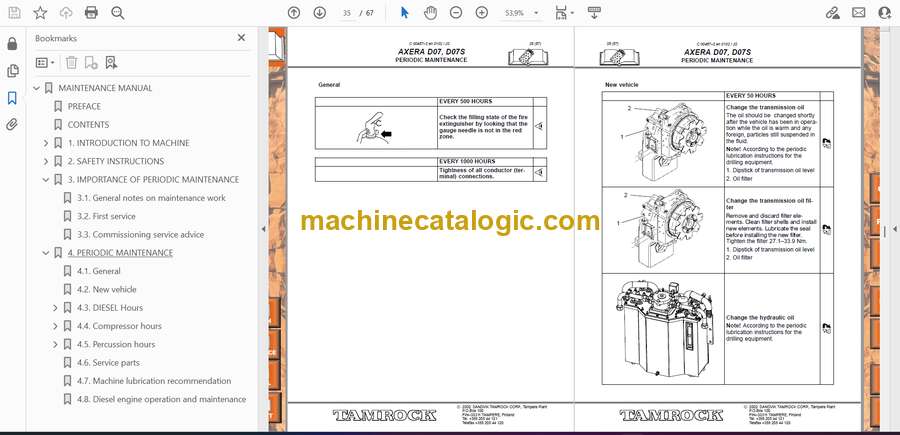
Task: Select the 4.2. New vehicle bookmark
Action: click(x=107, y=289)
